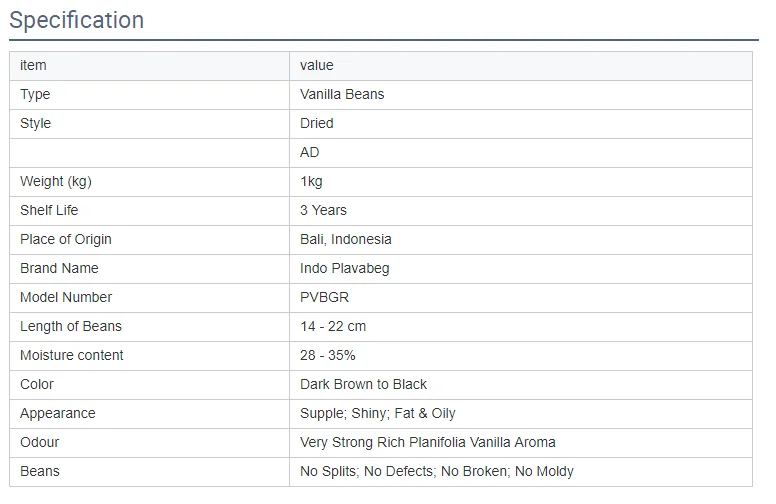Select the 1kg weight value
This screenshot has height=504, width=776.
pyautogui.click(x=311, y=181)
